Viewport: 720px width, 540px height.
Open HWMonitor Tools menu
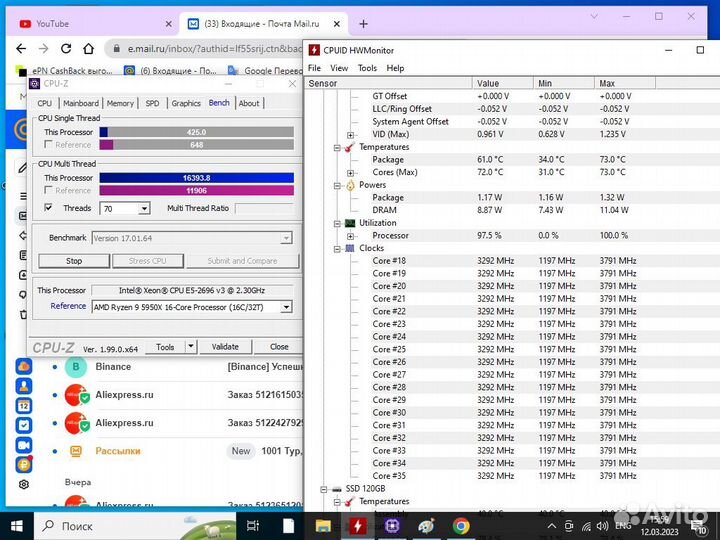coord(367,68)
